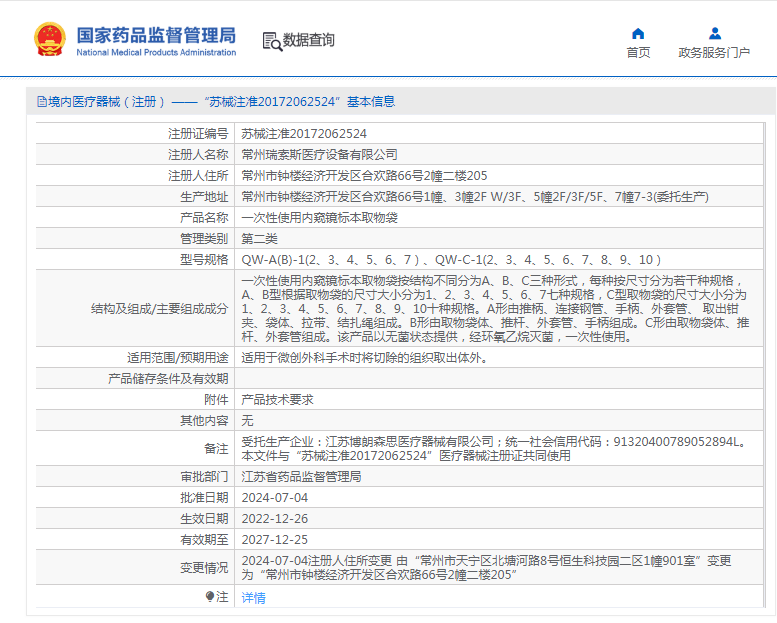777x623 pixels.
Task: Click the 注册人住所 row label
Action: coord(198,175)
